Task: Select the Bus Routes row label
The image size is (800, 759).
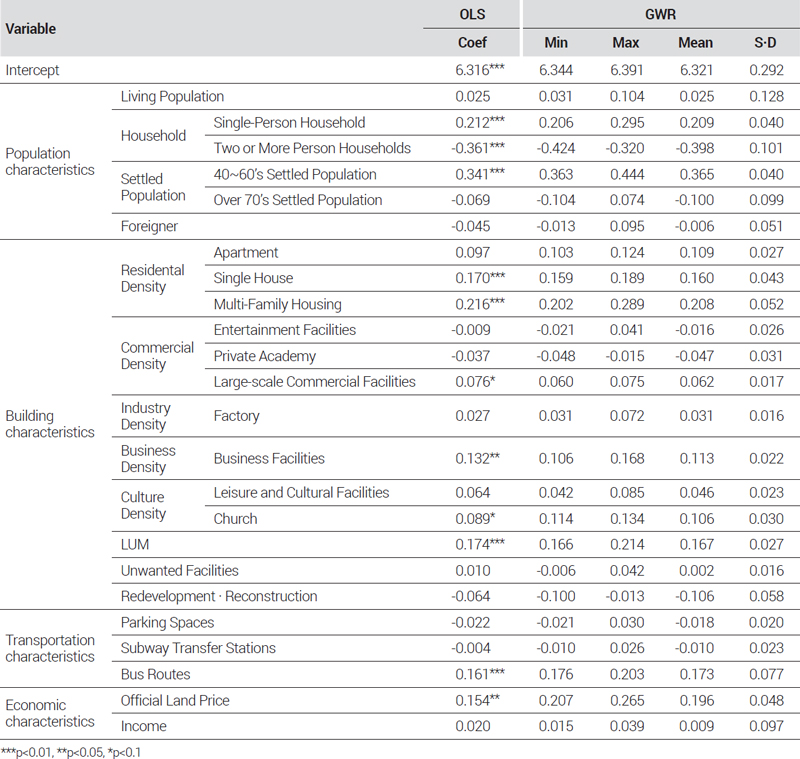Action: click(x=155, y=675)
